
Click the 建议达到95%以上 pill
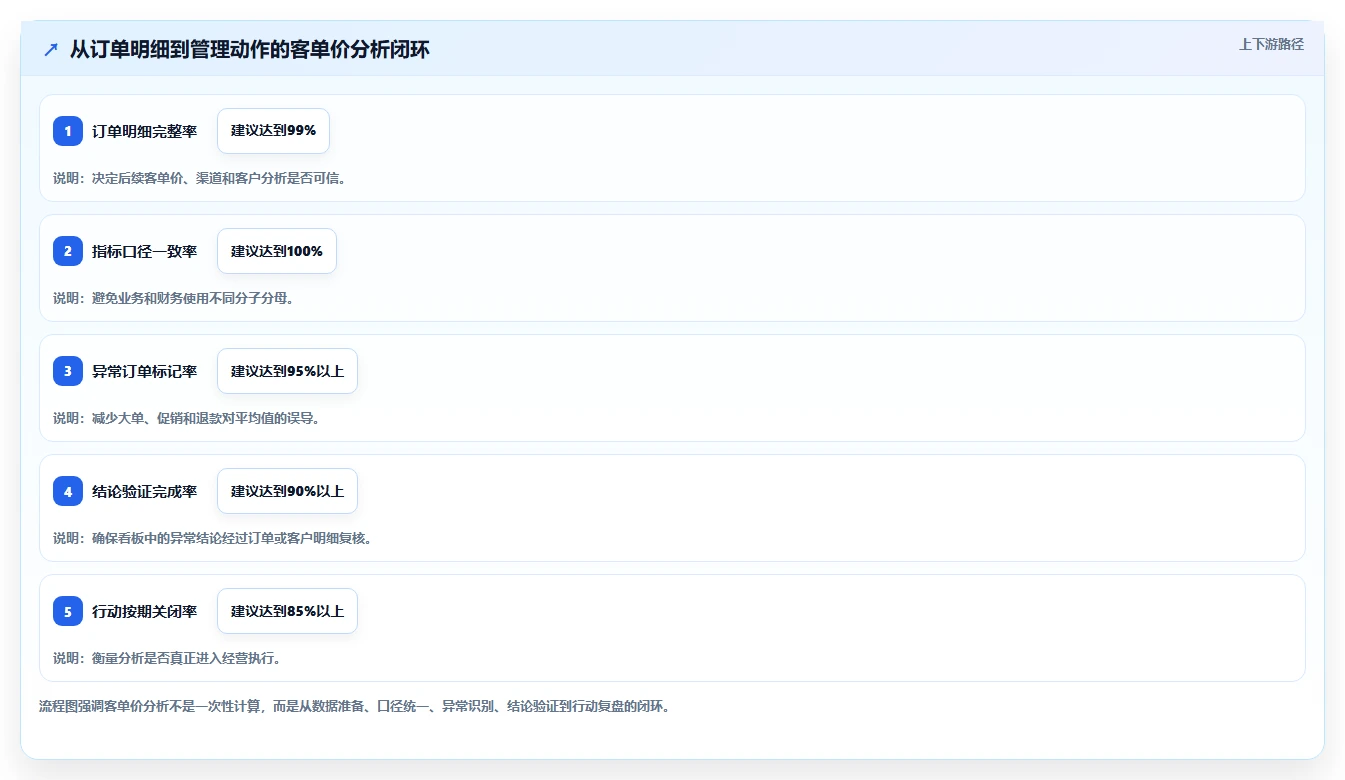(x=287, y=371)
